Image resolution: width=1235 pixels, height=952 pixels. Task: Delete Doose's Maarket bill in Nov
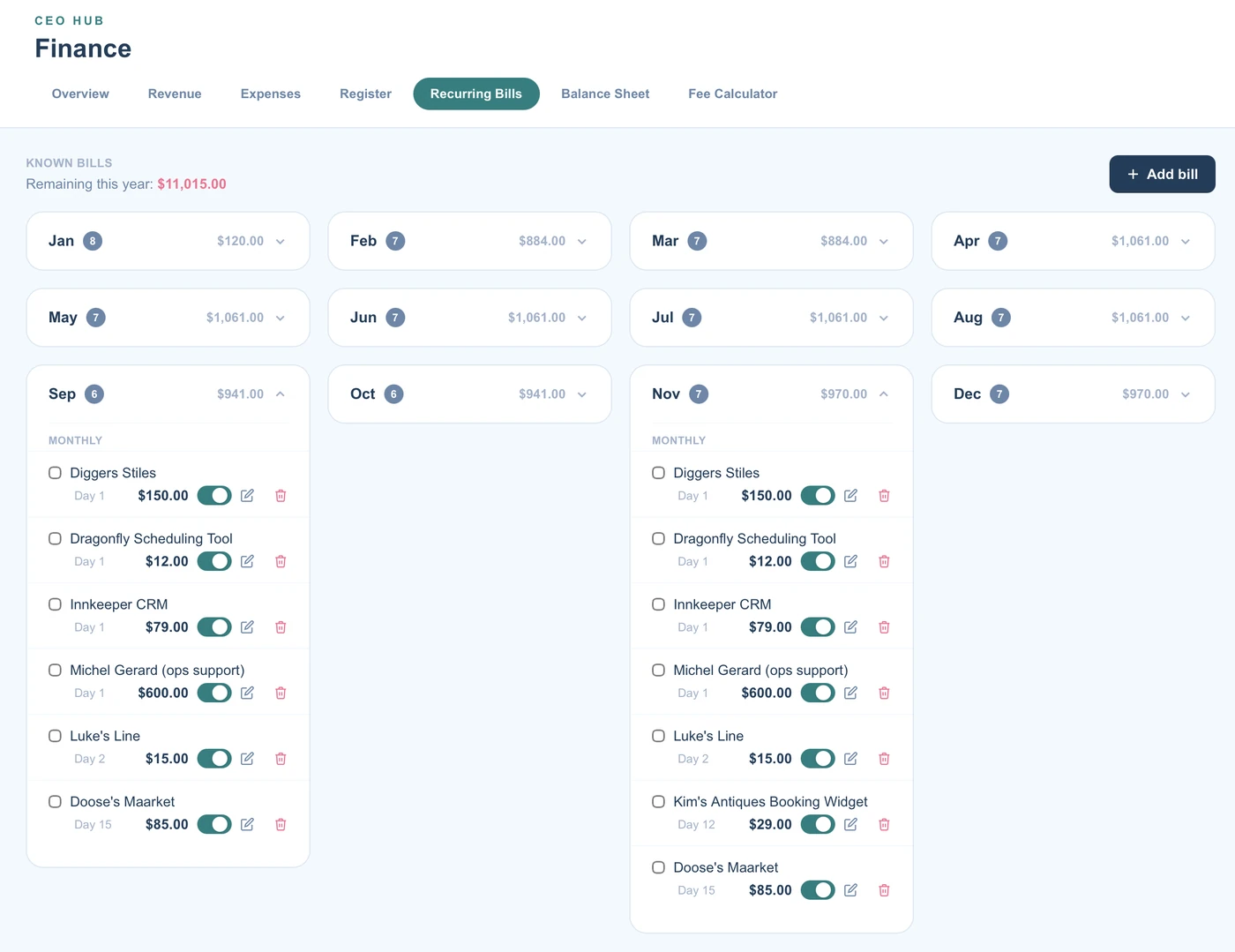[x=884, y=890]
